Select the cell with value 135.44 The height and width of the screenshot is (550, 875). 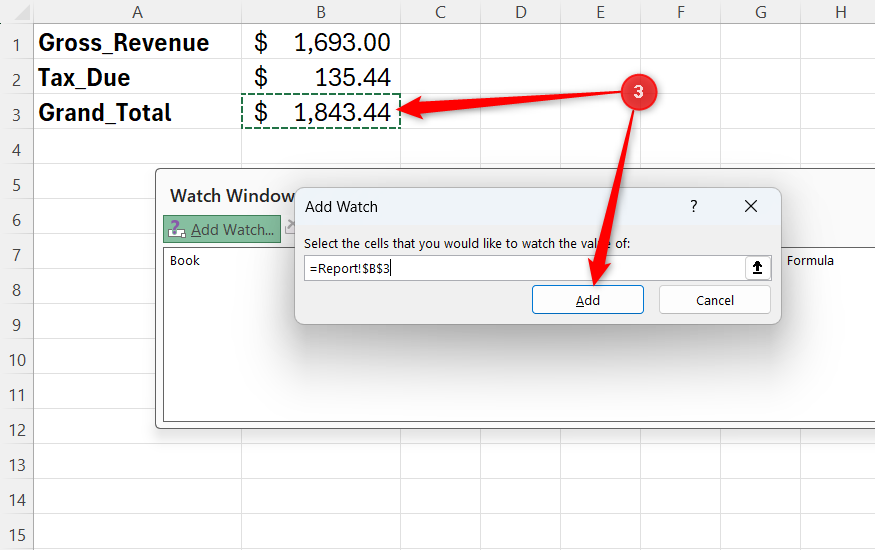(x=321, y=77)
